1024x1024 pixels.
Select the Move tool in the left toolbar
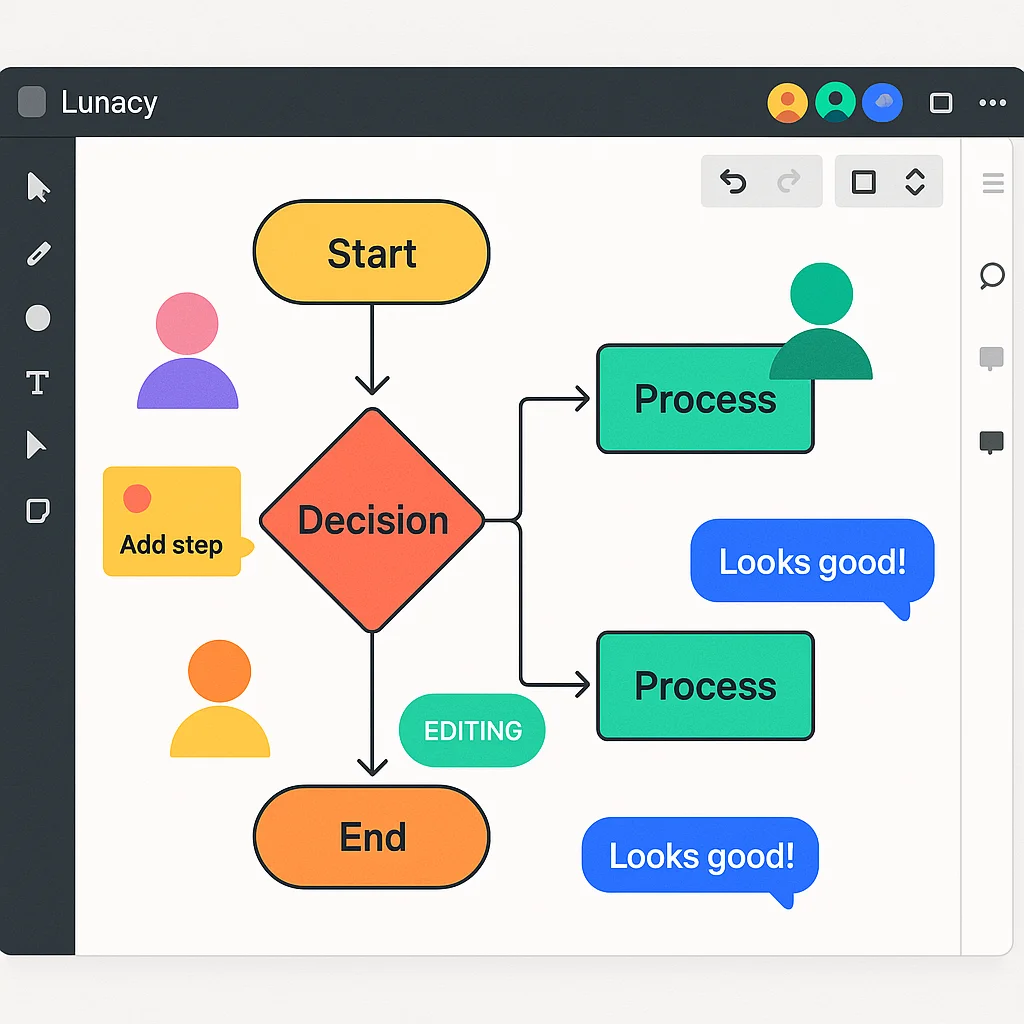click(x=37, y=188)
